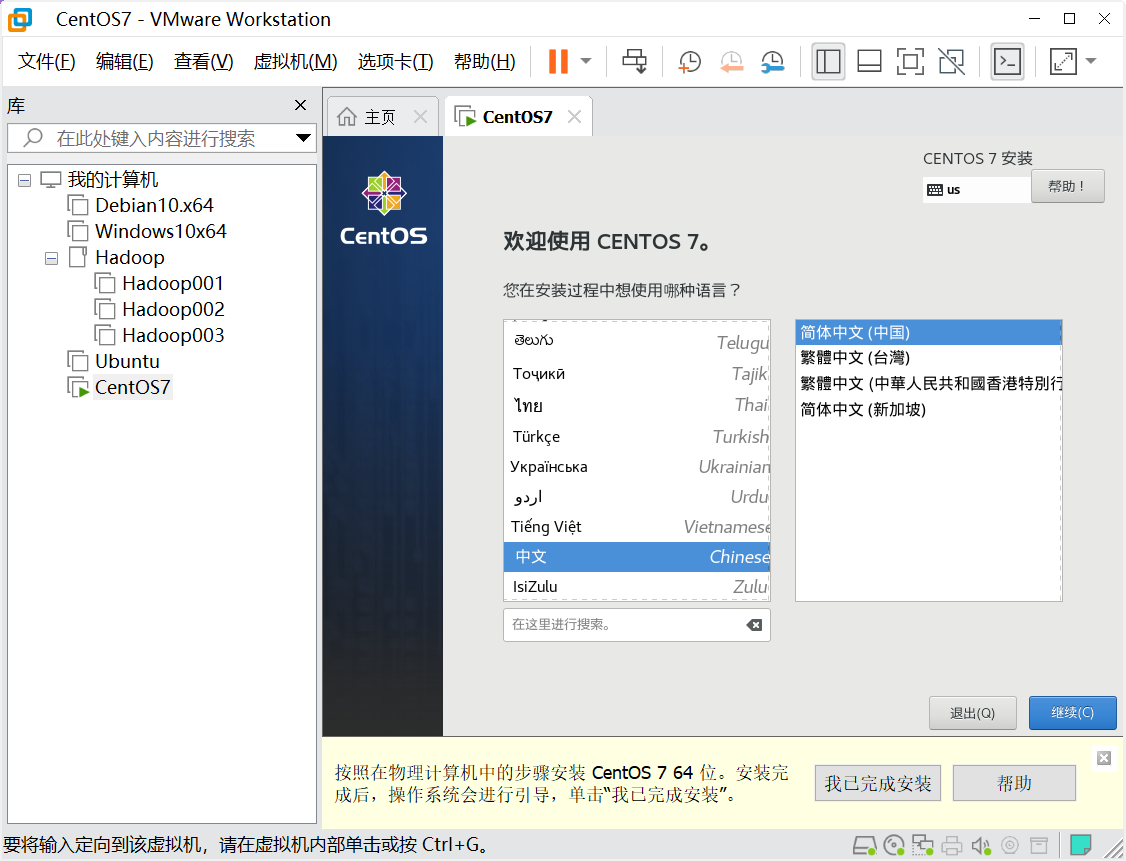Image resolution: width=1126 pixels, height=861 pixels.
Task: Select Windows10x64 in the library
Action: point(160,231)
